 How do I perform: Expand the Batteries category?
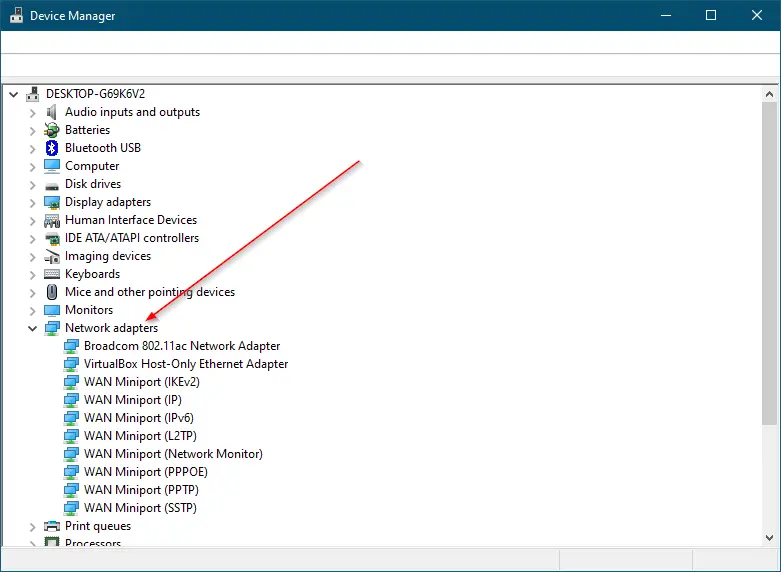33,131
